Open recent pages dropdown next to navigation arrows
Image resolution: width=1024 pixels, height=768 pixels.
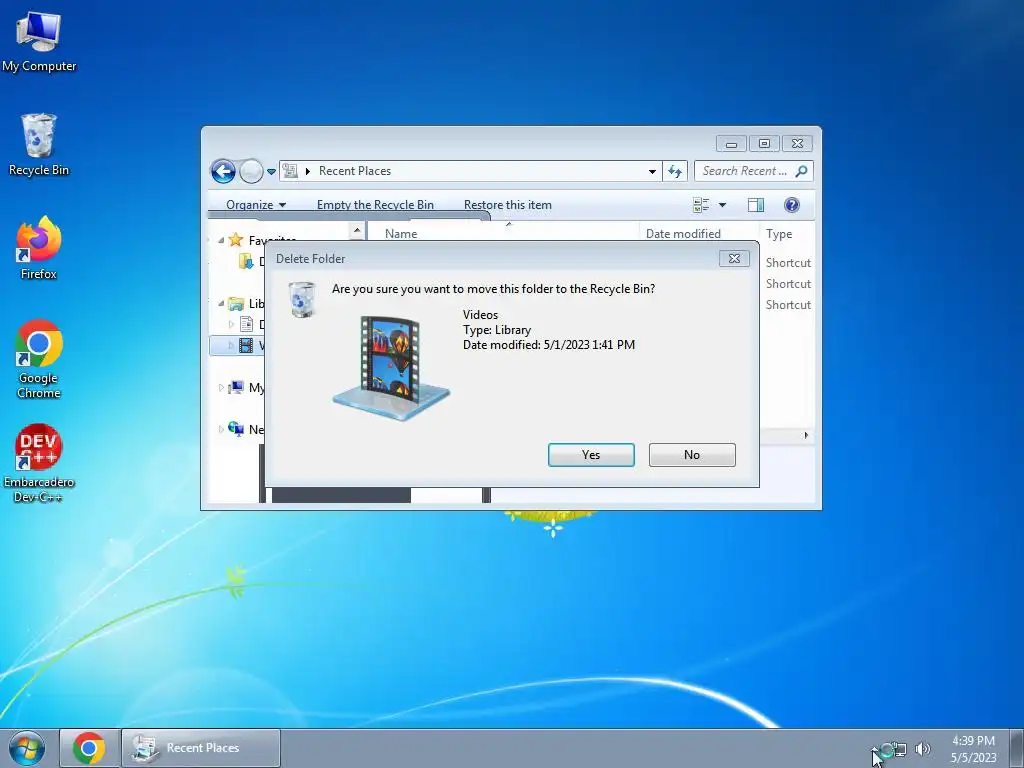[271, 172]
